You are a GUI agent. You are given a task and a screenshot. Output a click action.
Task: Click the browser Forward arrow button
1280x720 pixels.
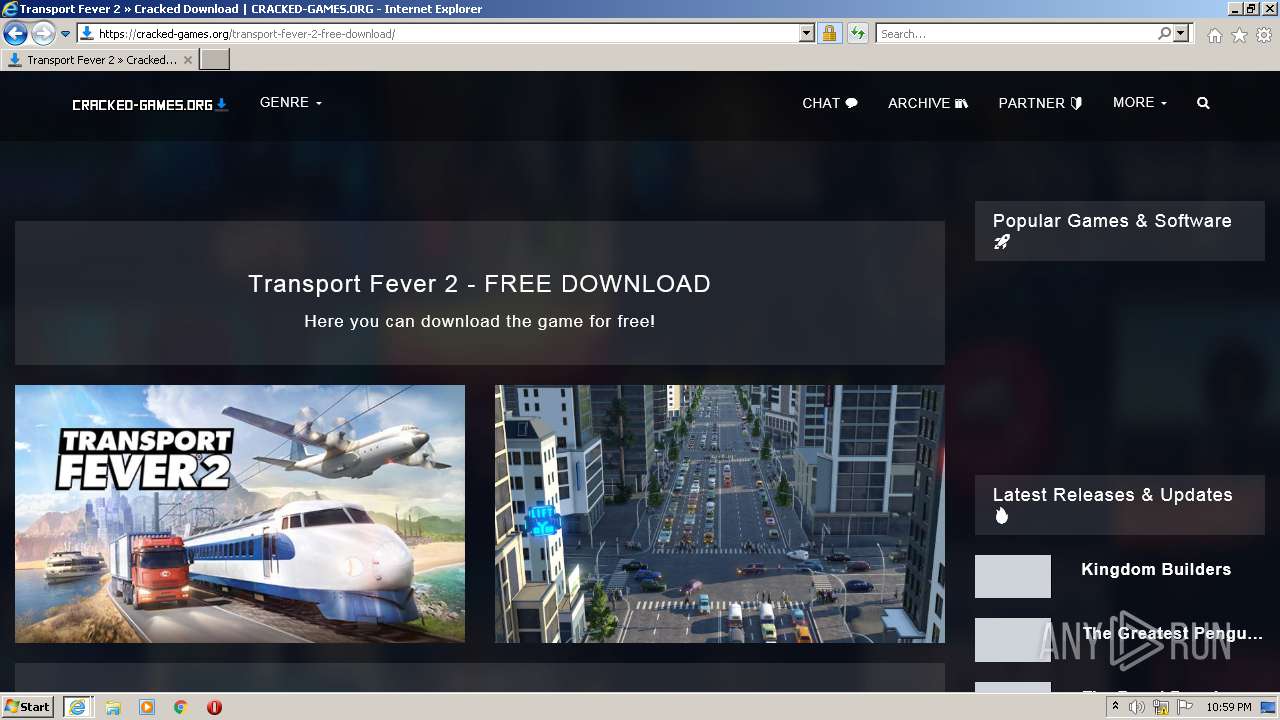[42, 34]
